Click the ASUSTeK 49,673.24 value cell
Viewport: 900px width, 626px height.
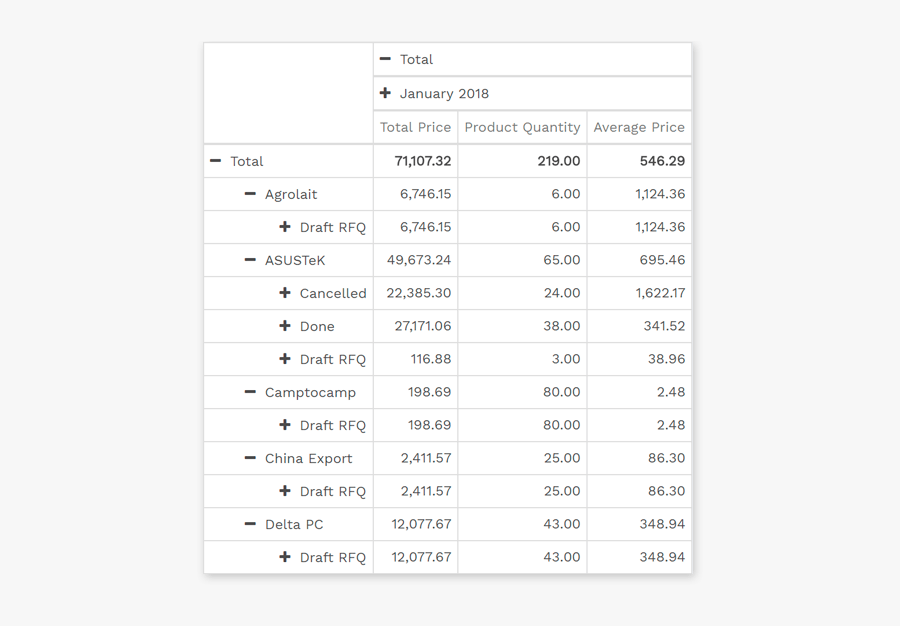pos(418,260)
